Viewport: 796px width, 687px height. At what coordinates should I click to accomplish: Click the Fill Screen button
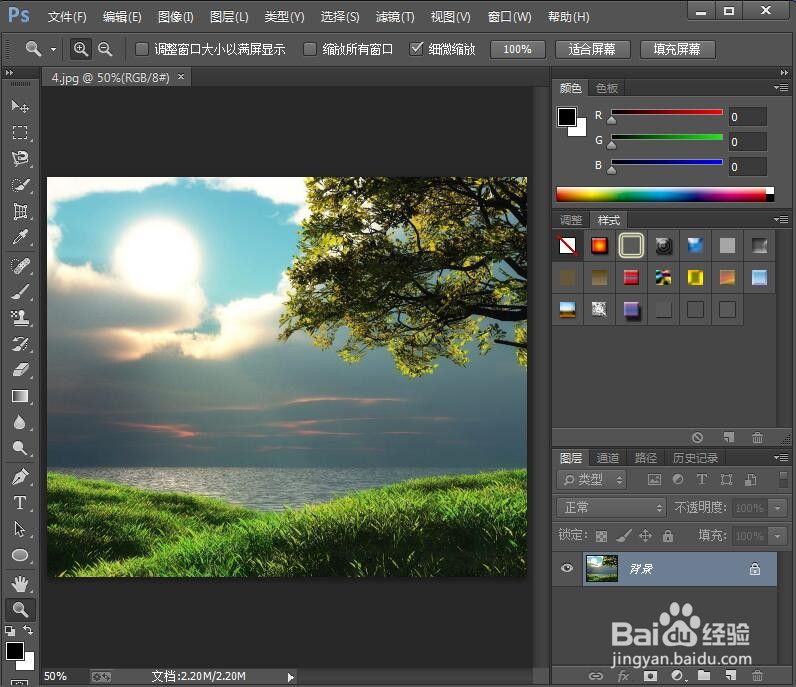(x=677, y=49)
